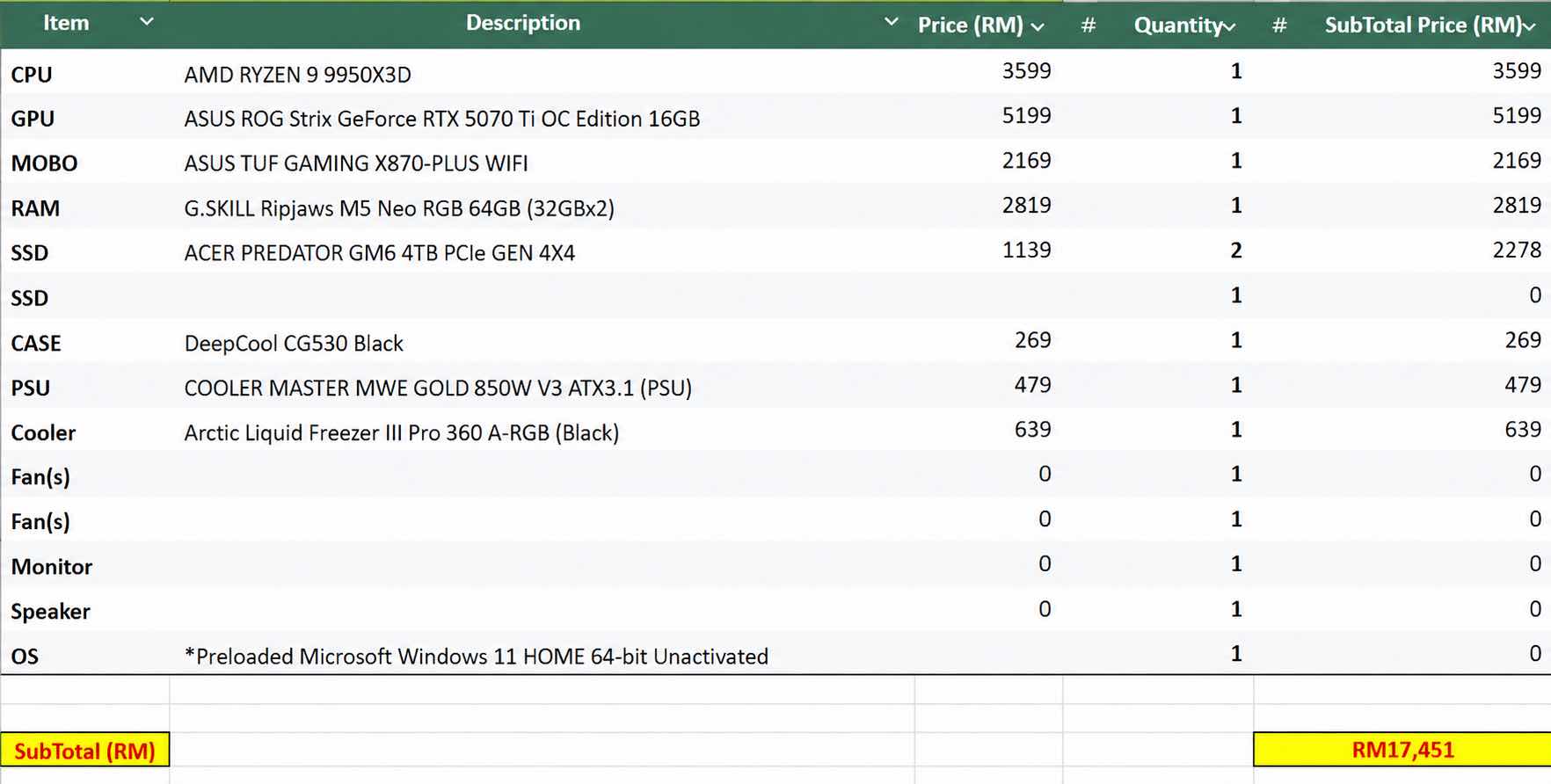This screenshot has width=1551, height=784.
Task: Click the "RAM" item cell
Action: [35, 208]
